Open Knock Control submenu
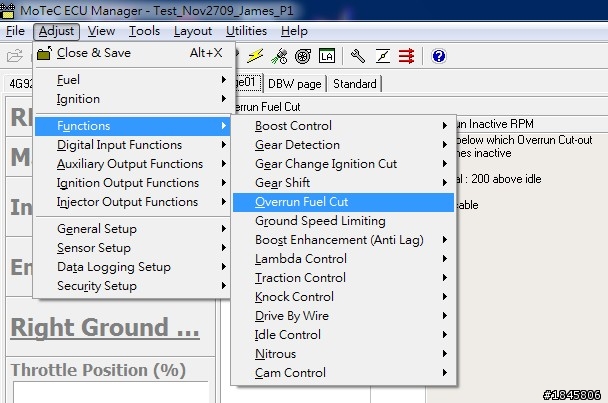This screenshot has height=403, width=608. [343, 297]
